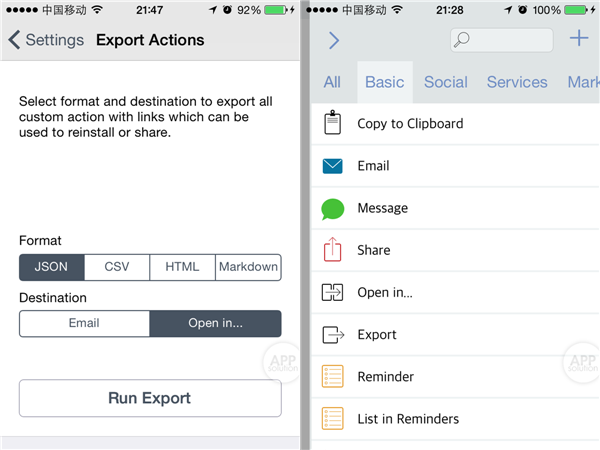
Task: Select CSV export format
Action: [117, 267]
